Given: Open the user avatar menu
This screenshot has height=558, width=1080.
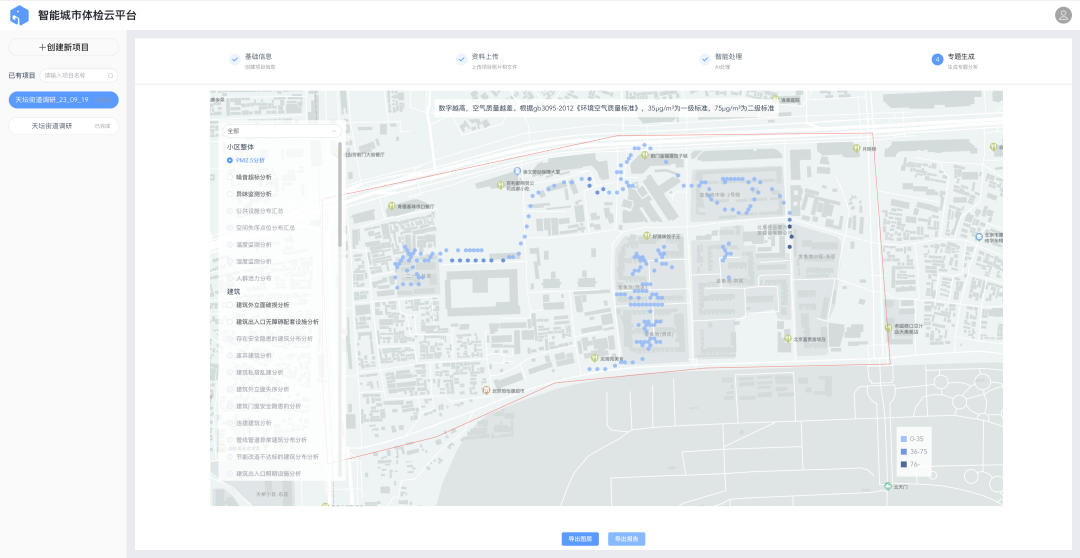Looking at the screenshot, I should click(1063, 15).
